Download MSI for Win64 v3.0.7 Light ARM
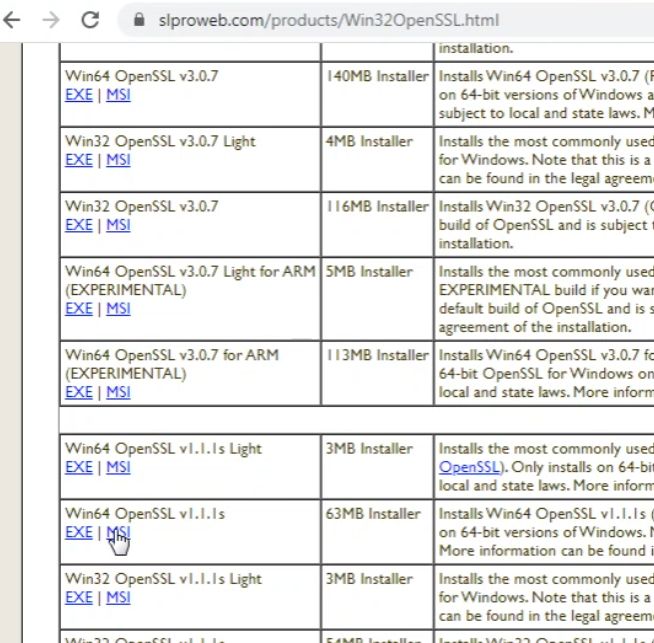 coord(118,309)
